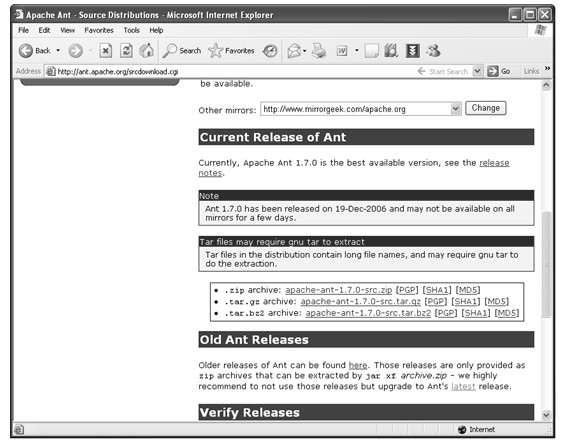This screenshot has width=563, height=443.
Task: Open SHA1 checksum for the tar.gz archive
Action: 465,301
